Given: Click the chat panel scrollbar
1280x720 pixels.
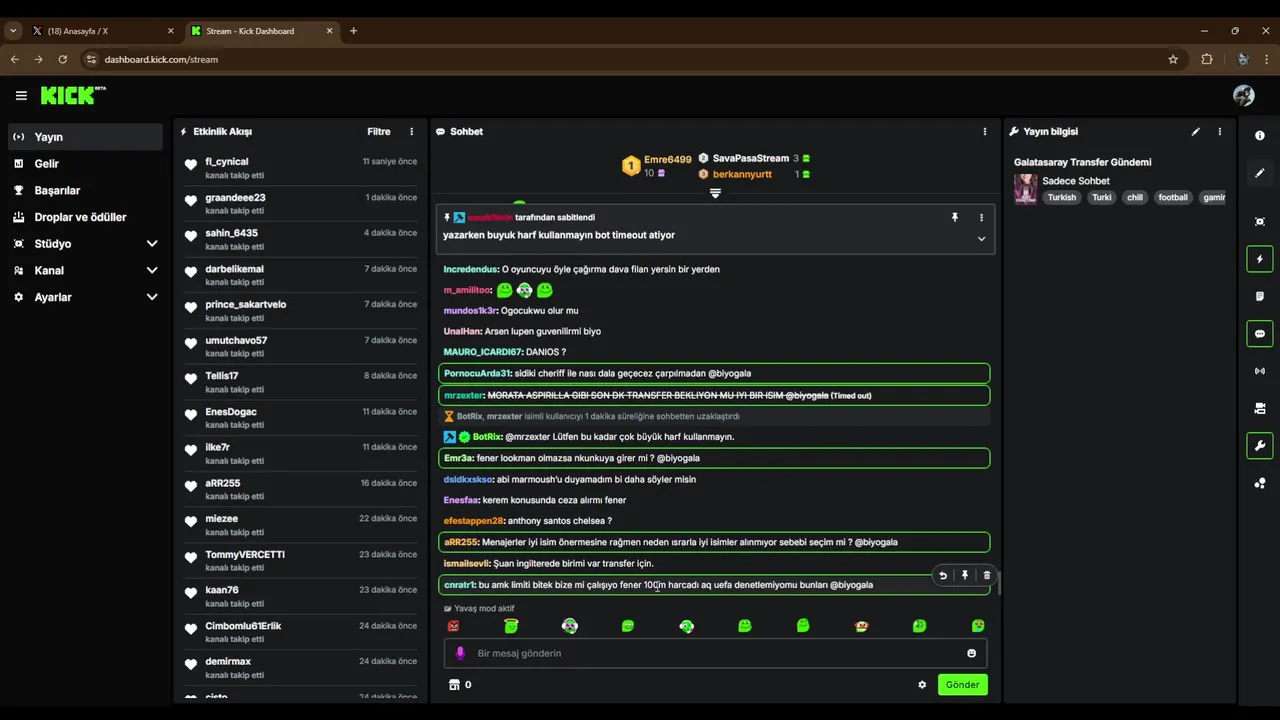Looking at the screenshot, I should click(x=999, y=582).
